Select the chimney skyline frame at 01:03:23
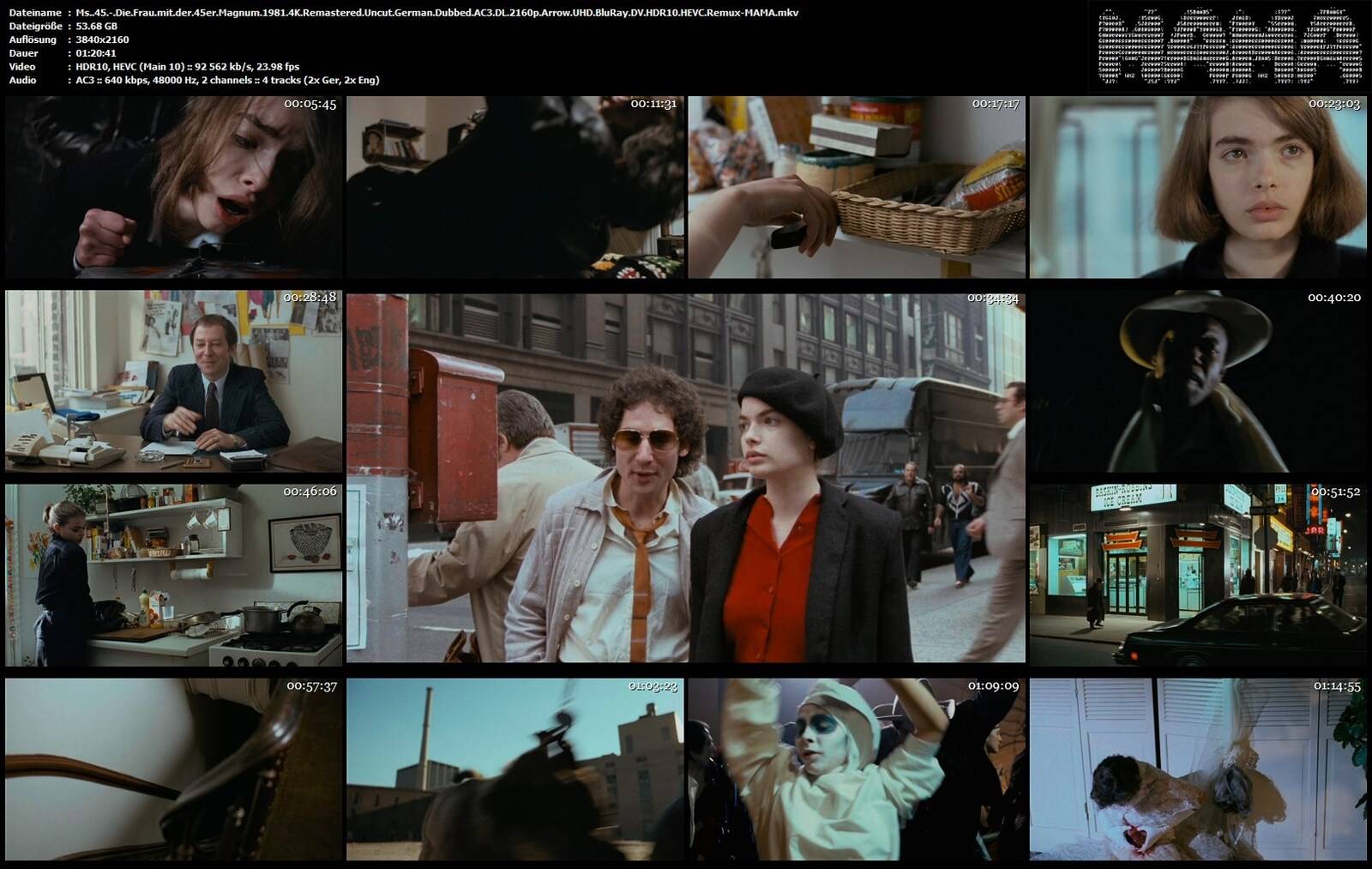Viewport: 1372px width, 869px height. [x=514, y=769]
